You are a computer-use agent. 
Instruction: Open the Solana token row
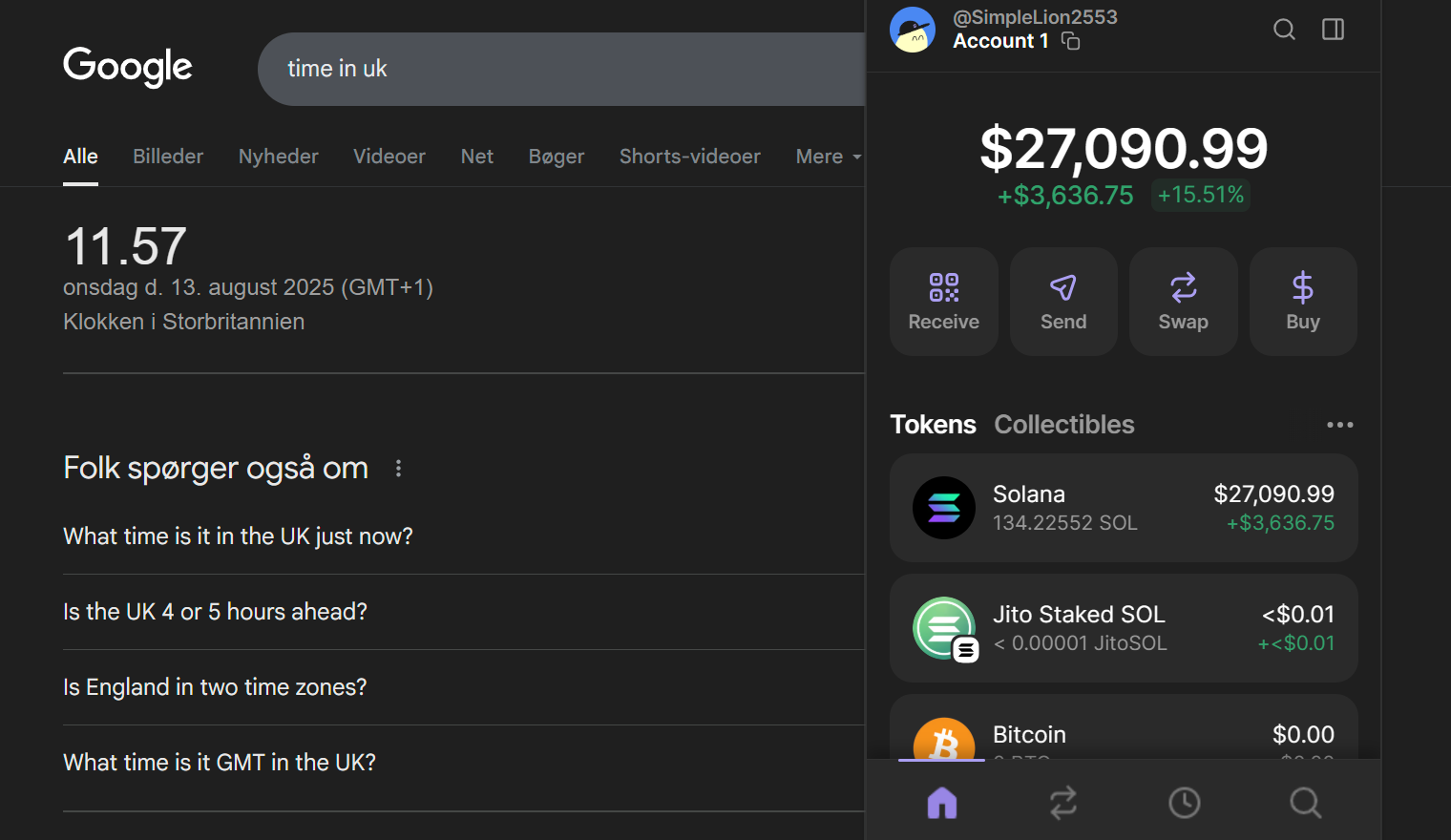(x=1123, y=508)
